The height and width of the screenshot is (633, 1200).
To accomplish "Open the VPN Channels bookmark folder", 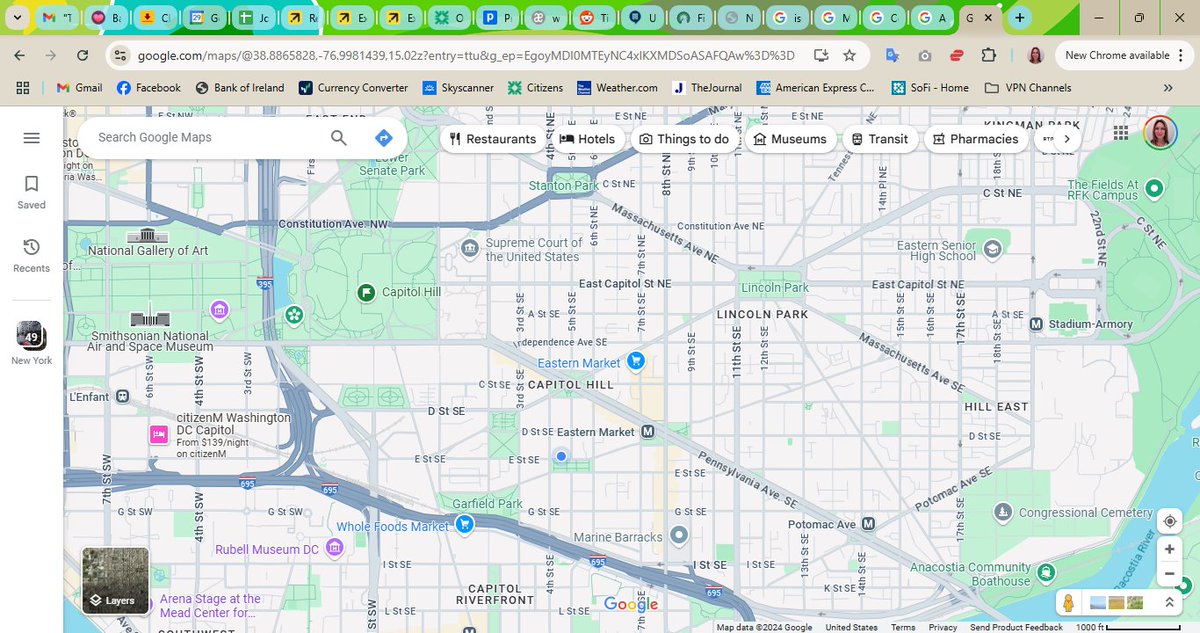I will [1028, 87].
